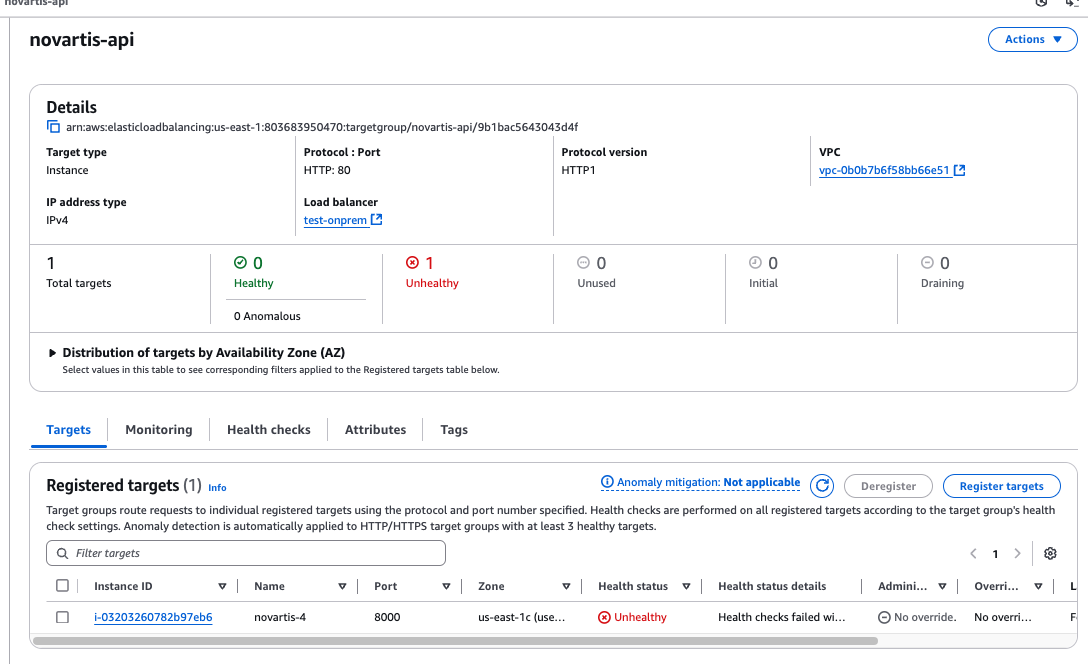Focus the Filter targets search field
Image resolution: width=1088 pixels, height=664 pixels.
[246, 553]
